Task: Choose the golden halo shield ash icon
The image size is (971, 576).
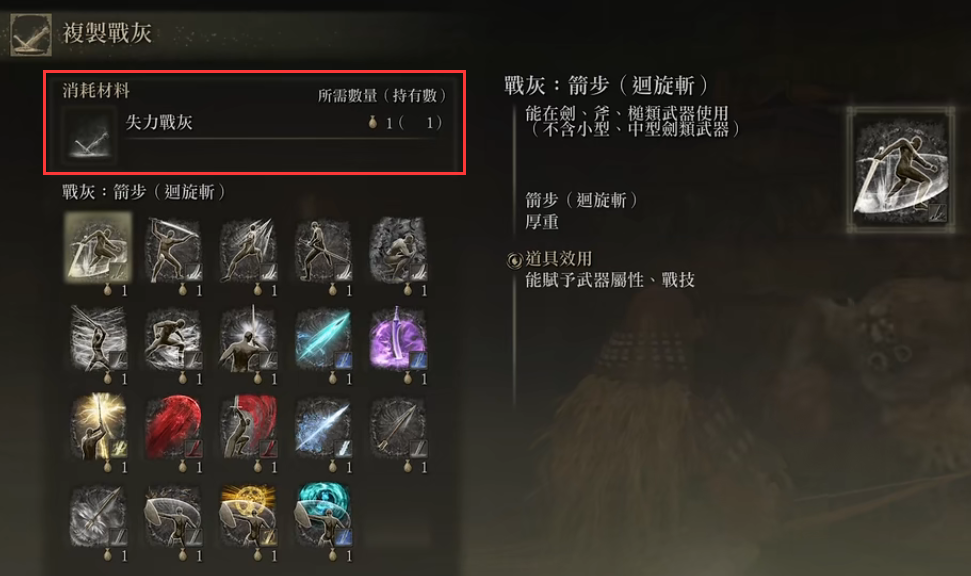Action: (248, 516)
